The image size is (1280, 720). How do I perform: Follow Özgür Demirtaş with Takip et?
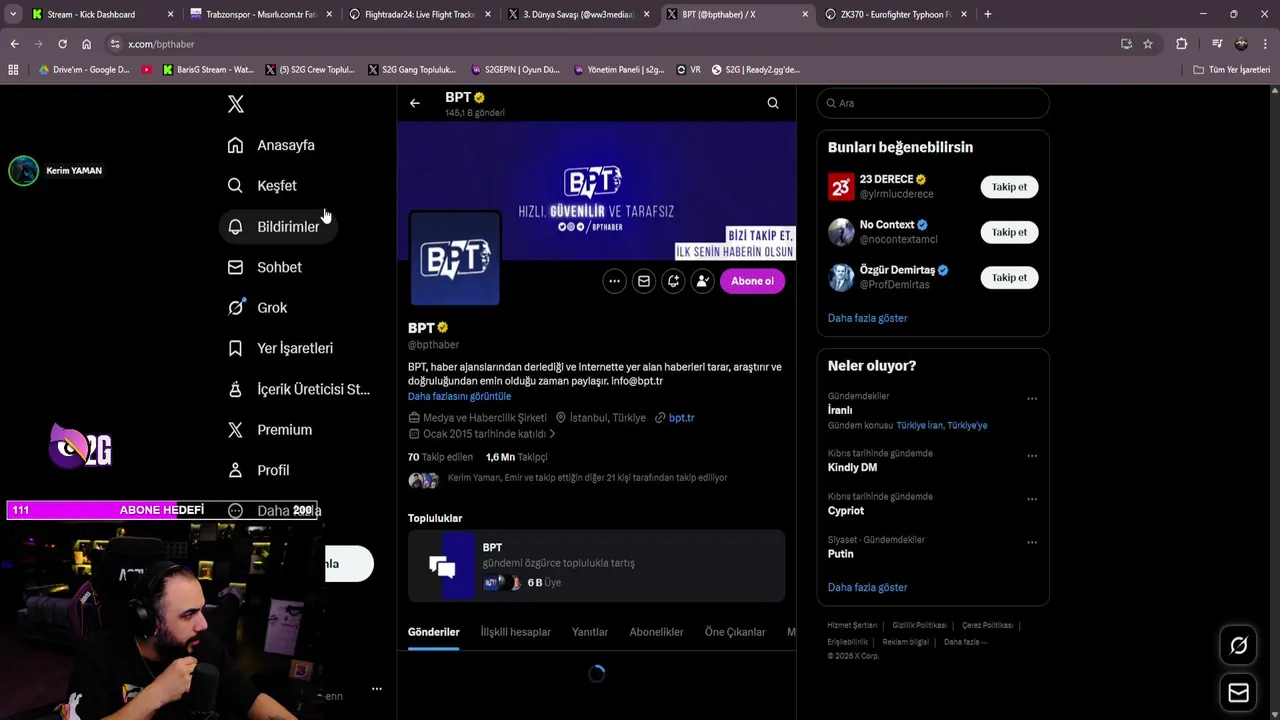coord(1009,278)
